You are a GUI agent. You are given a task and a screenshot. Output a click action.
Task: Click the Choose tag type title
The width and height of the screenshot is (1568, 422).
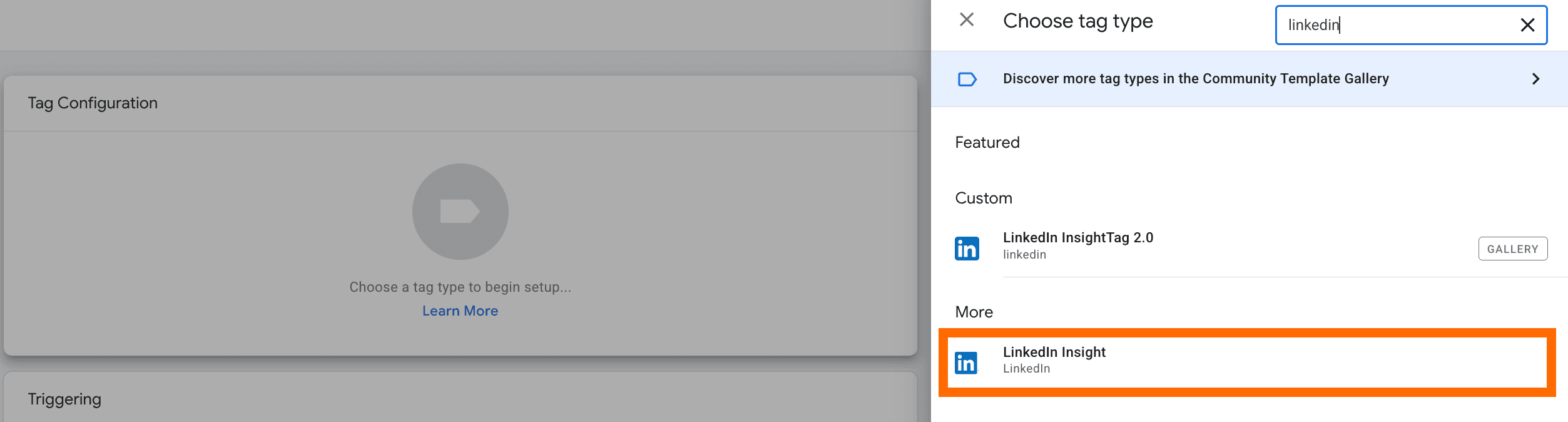(x=1078, y=21)
